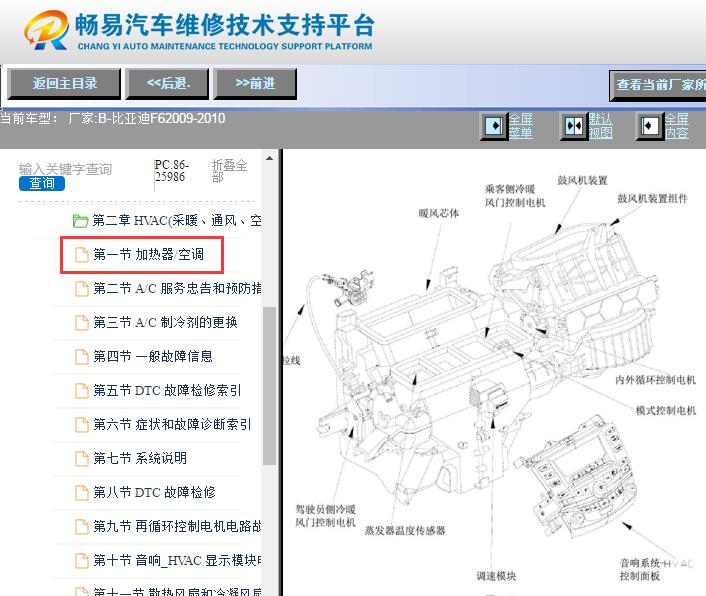This screenshot has height=596, width=706.
Task: Click the 乘客侧冷暖风门控制电机 label
Action: click(515, 196)
